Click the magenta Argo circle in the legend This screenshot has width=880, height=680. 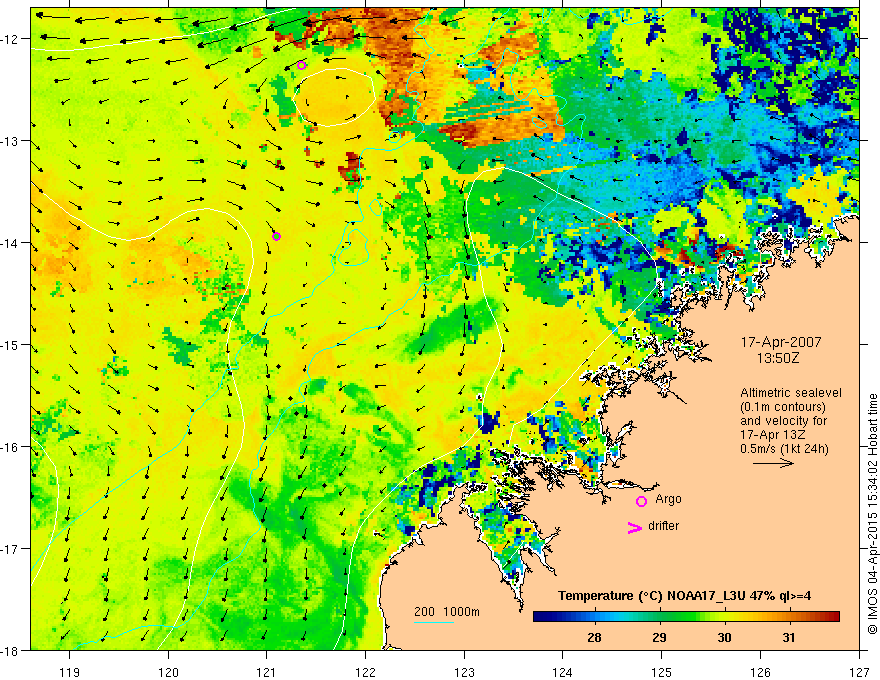click(641, 502)
